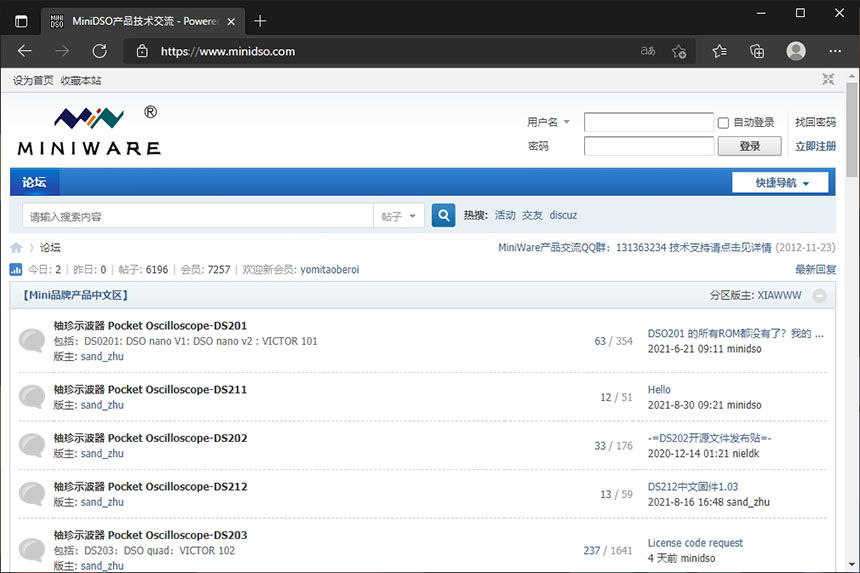Viewport: 860px width, 573px height.
Task: Open the browser tab actions menu icon
Action: (21, 21)
